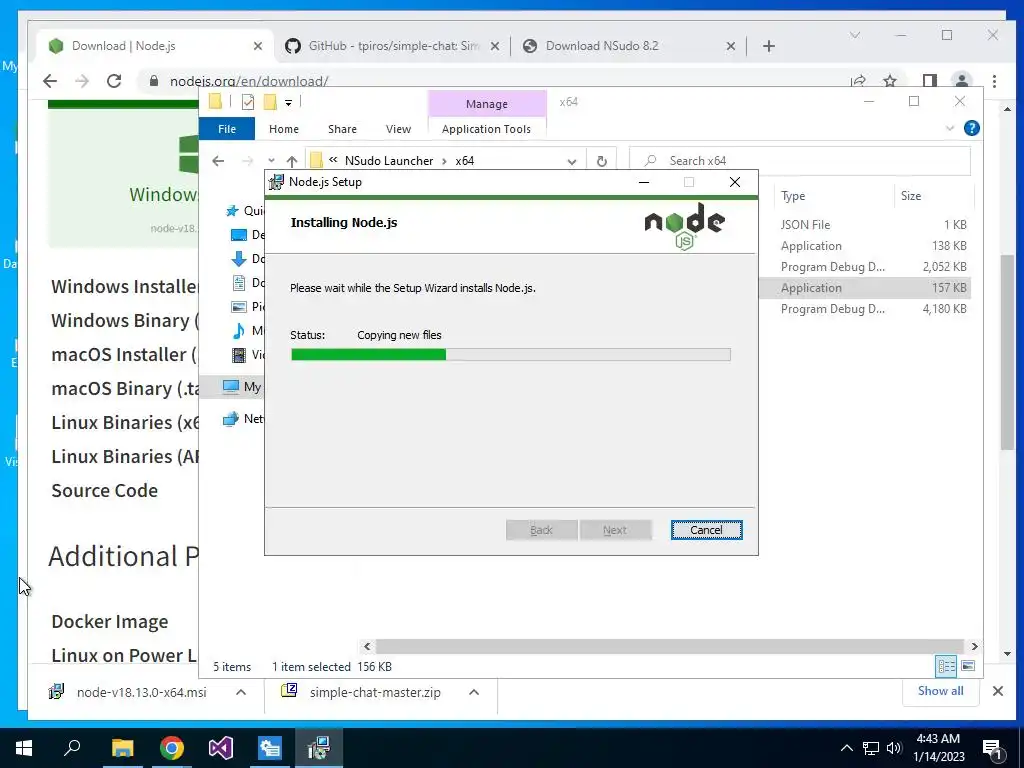This screenshot has width=1024, height=768.
Task: Go back in File Explorer
Action: [x=218, y=161]
